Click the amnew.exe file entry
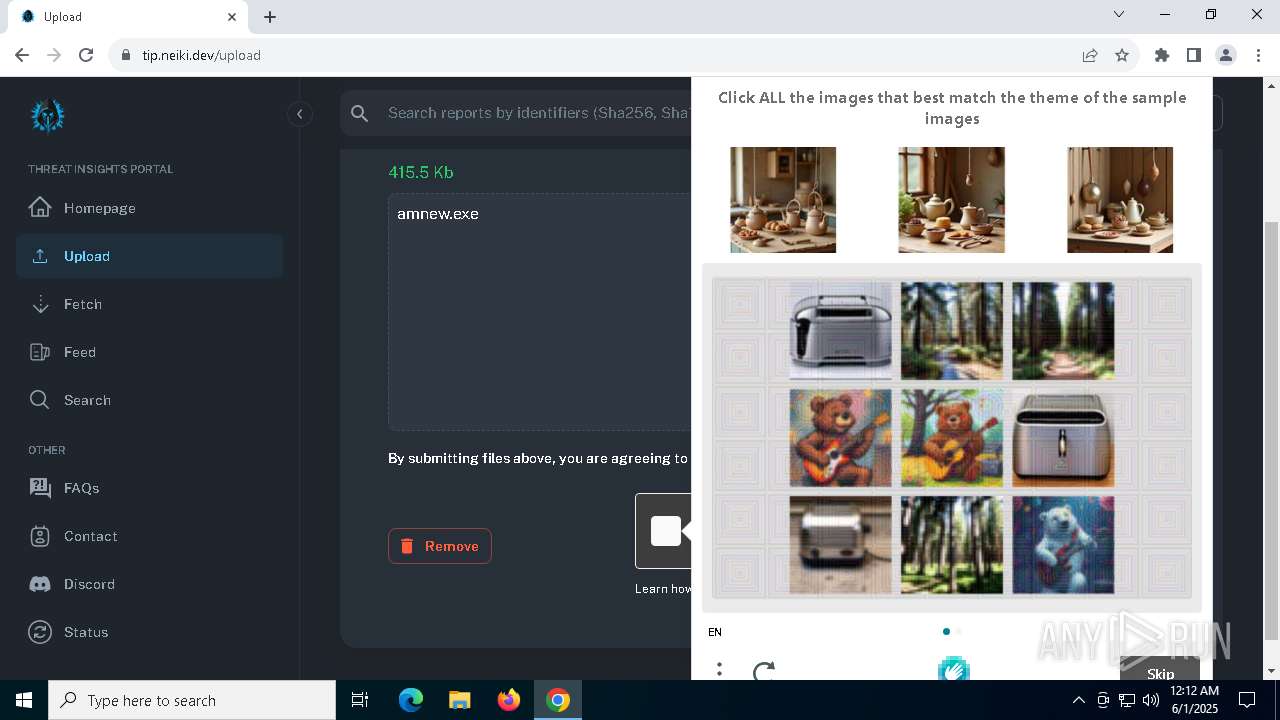This screenshot has width=1280, height=720. [438, 214]
